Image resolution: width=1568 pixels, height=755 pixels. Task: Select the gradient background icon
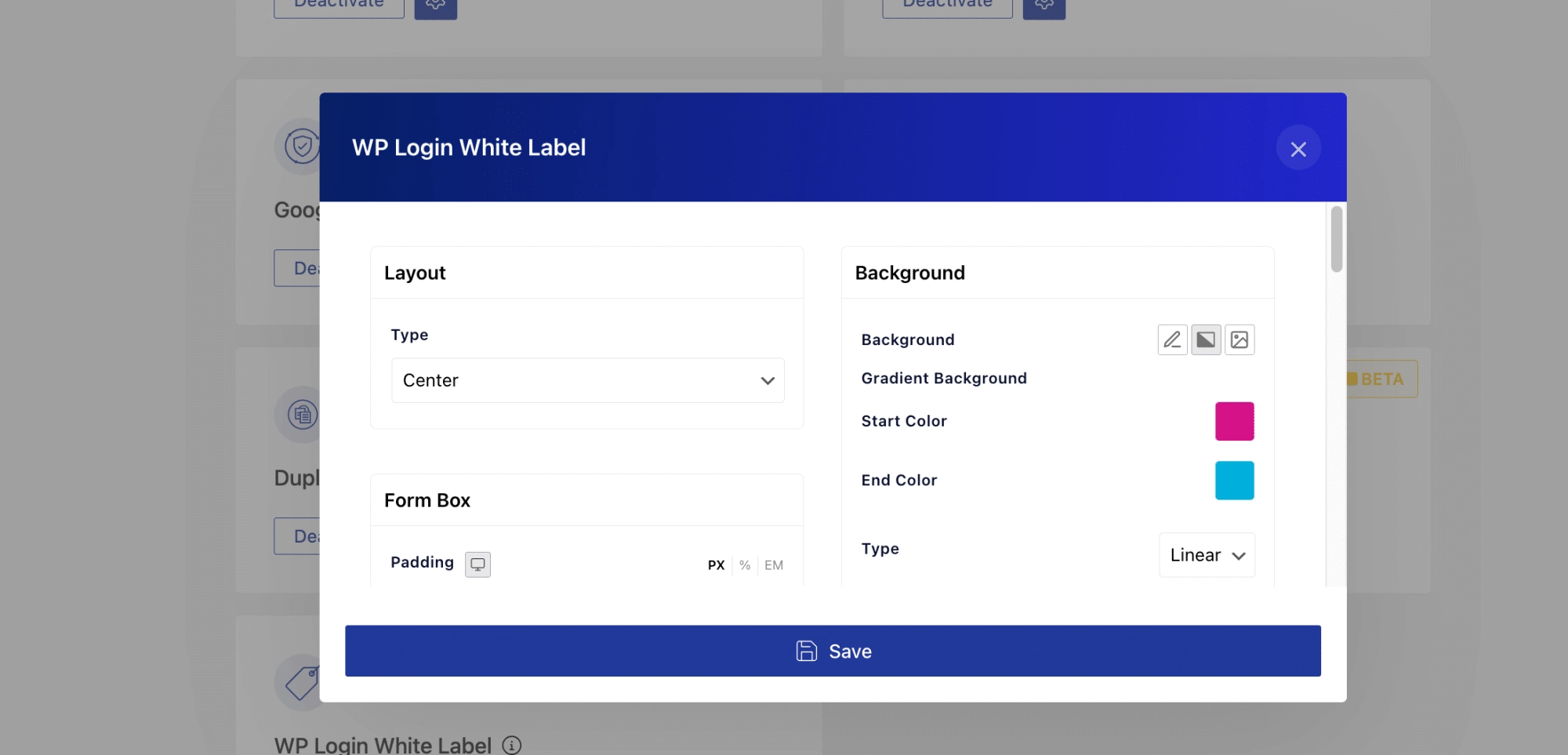[1206, 339]
